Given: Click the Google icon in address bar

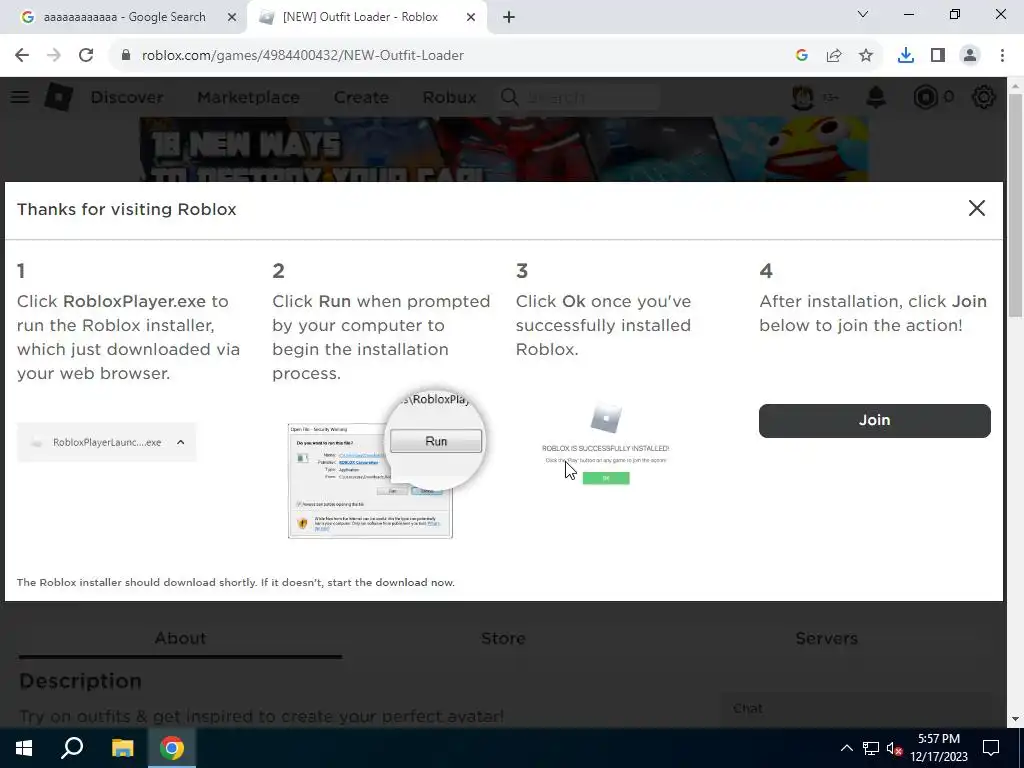Looking at the screenshot, I should (802, 56).
